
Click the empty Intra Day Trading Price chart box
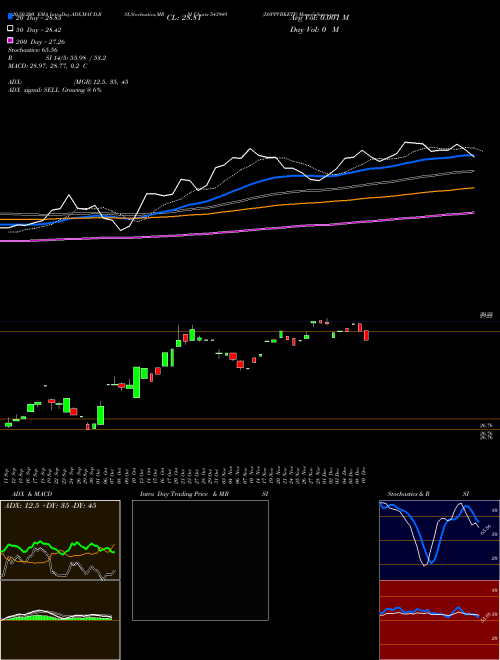[x=200, y=560]
